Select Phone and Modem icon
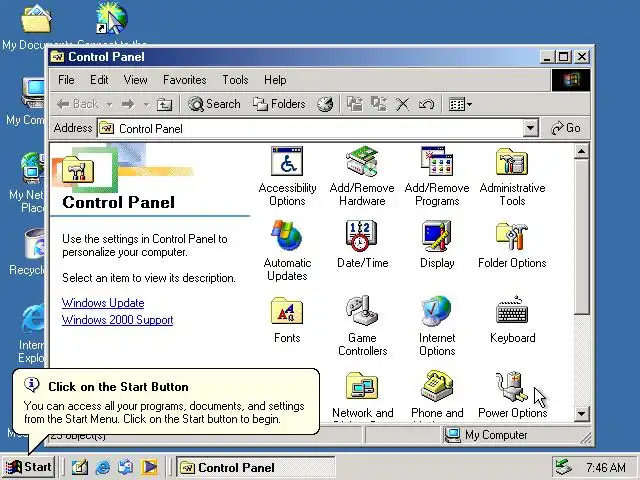 pos(437,386)
